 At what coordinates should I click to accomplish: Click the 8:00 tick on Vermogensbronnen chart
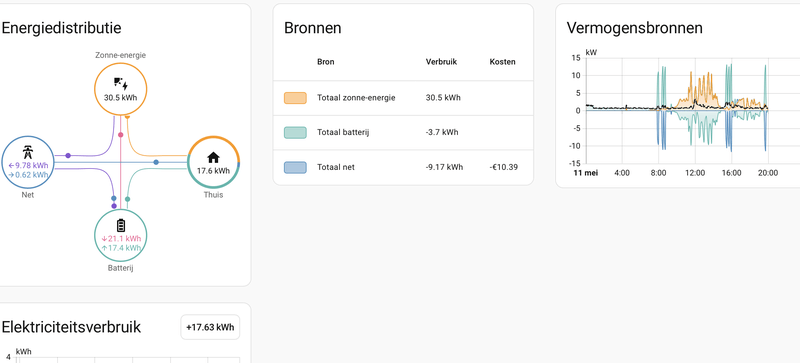pyautogui.click(x=658, y=173)
